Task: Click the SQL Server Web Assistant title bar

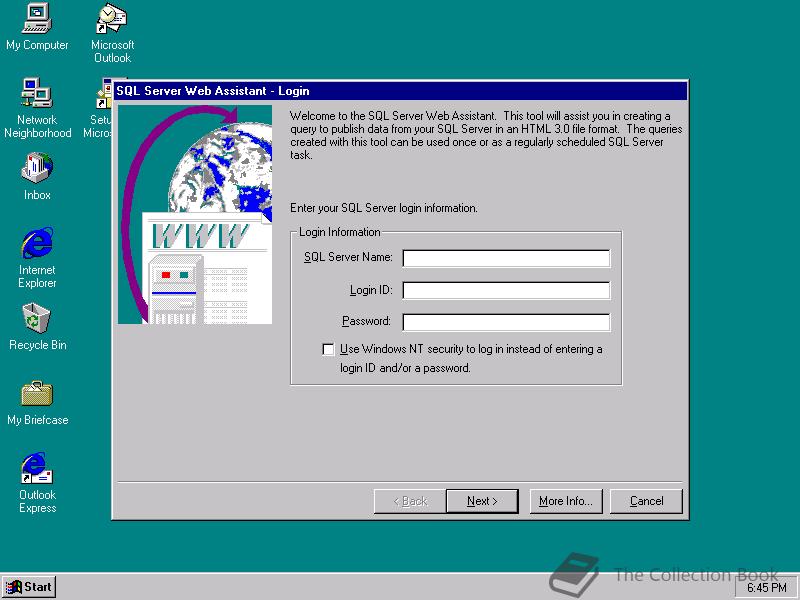Action: pyautogui.click(x=400, y=91)
